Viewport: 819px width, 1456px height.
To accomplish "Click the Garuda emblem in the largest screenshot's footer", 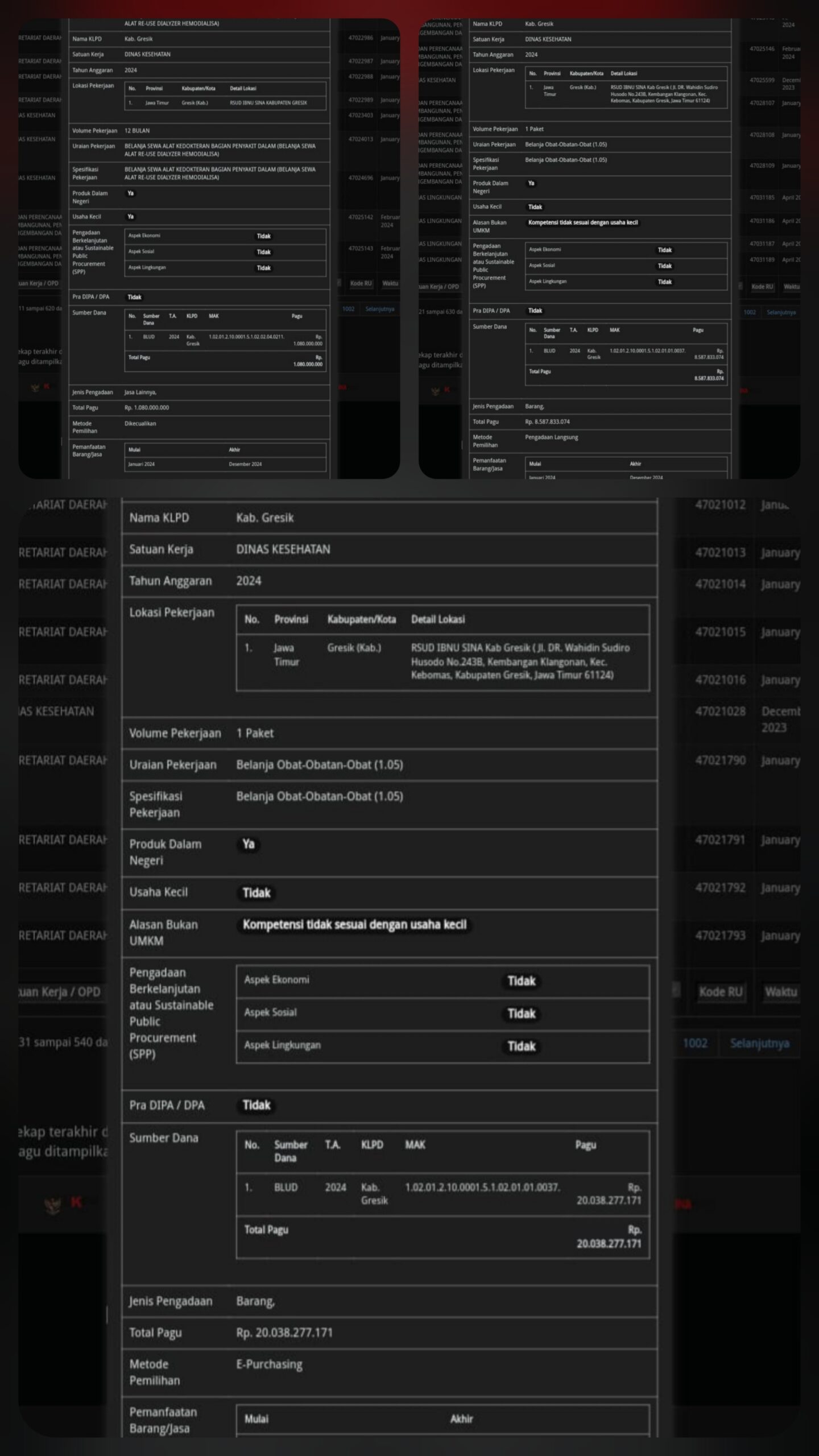I will coord(52,1204).
